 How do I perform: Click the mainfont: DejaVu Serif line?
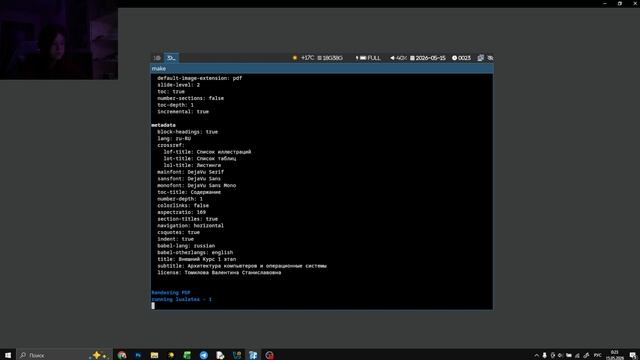pyautogui.click(x=190, y=172)
